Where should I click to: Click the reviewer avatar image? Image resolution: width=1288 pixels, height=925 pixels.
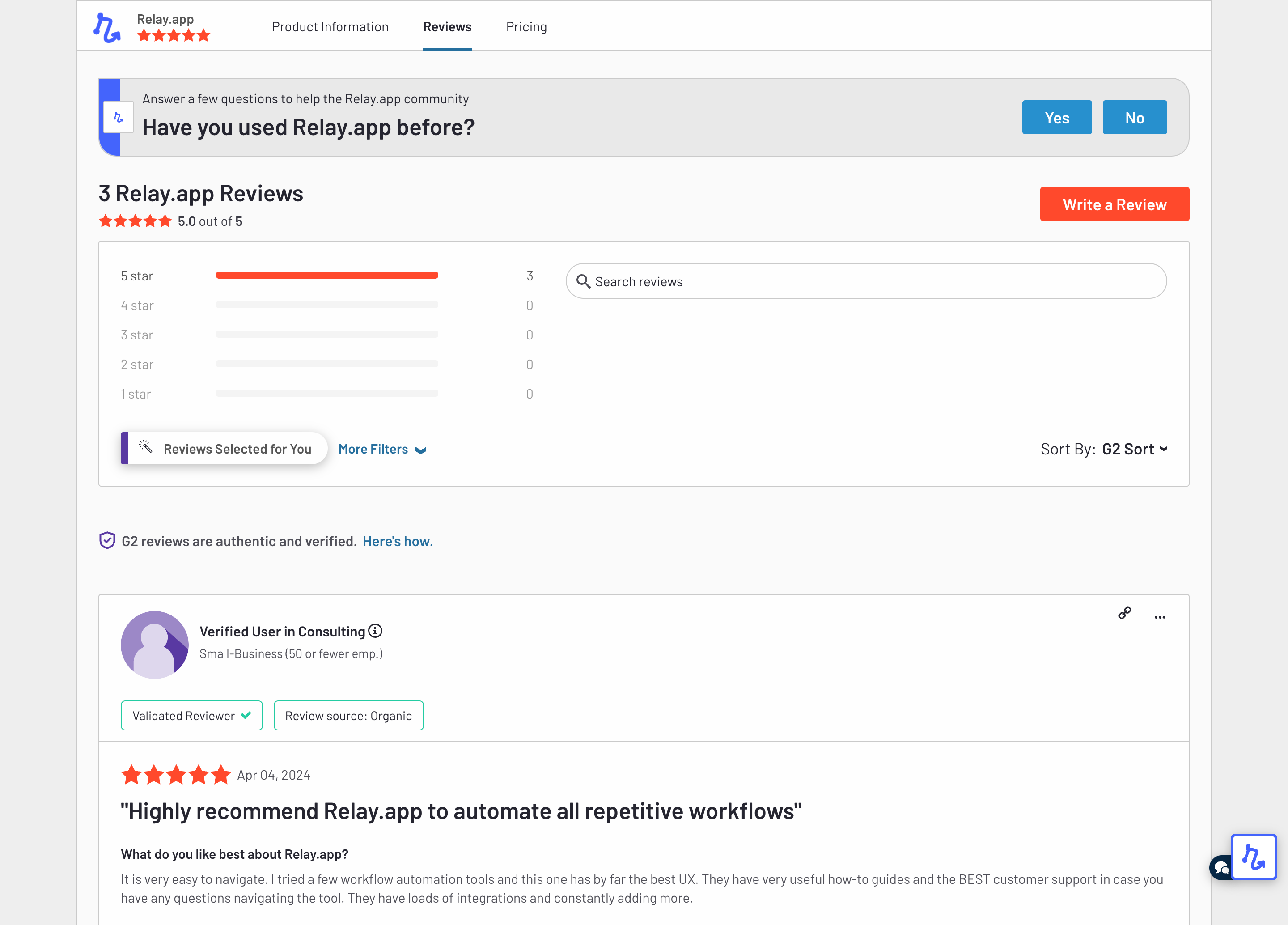pos(154,645)
